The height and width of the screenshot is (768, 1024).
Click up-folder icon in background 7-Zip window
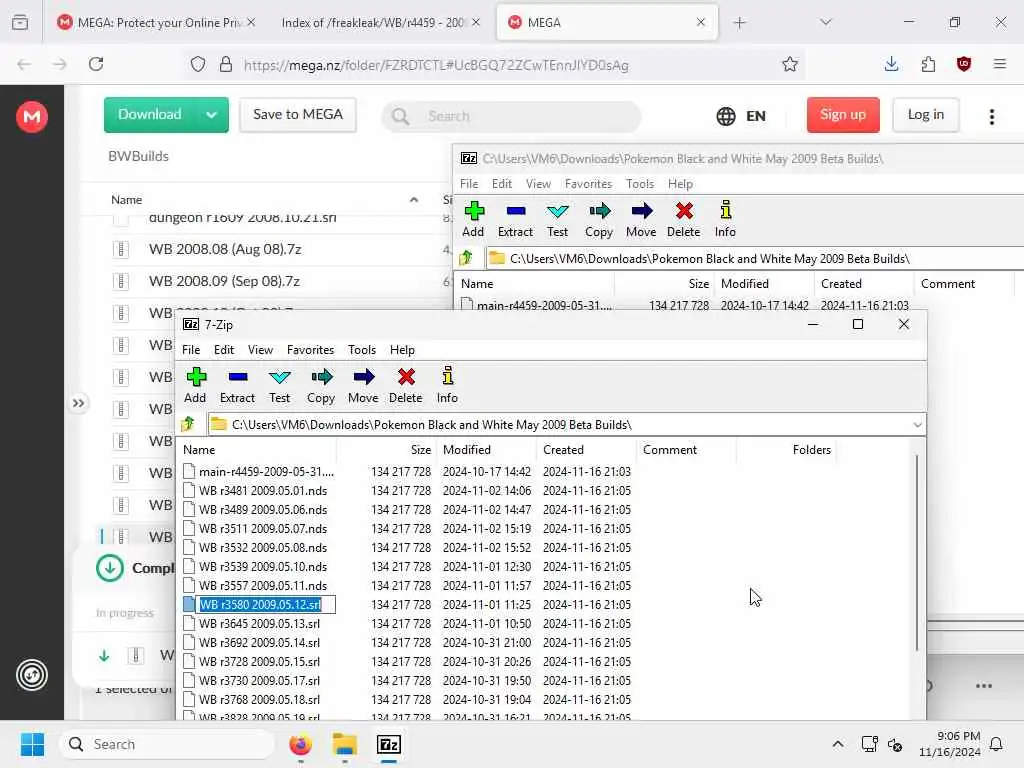(466, 259)
